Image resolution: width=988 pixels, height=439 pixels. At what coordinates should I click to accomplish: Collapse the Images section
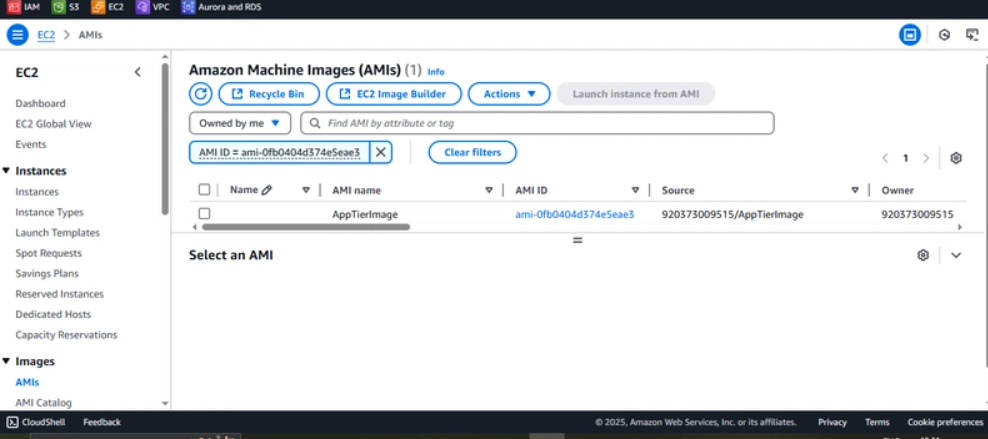pyautogui.click(x=6, y=361)
